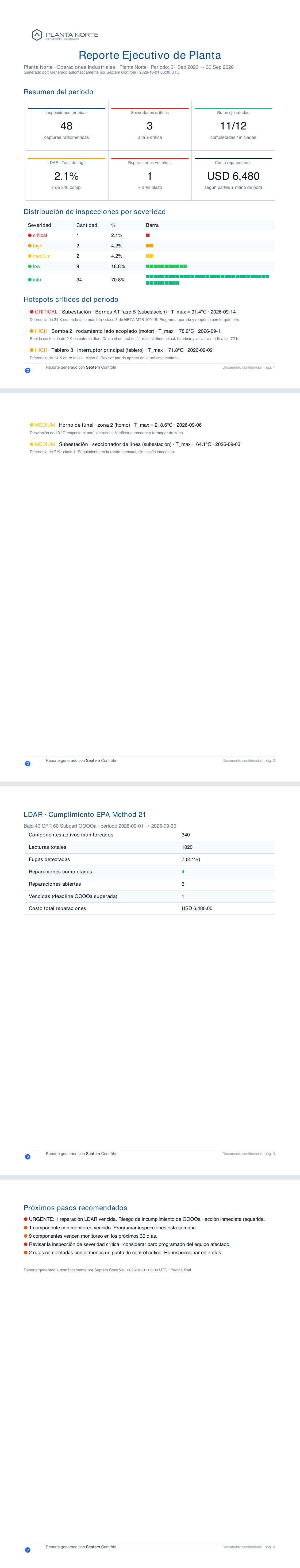This screenshot has height=1568, width=300.
Task: Click the 'Componentes activos monitoreados' row label
Action: (71, 835)
